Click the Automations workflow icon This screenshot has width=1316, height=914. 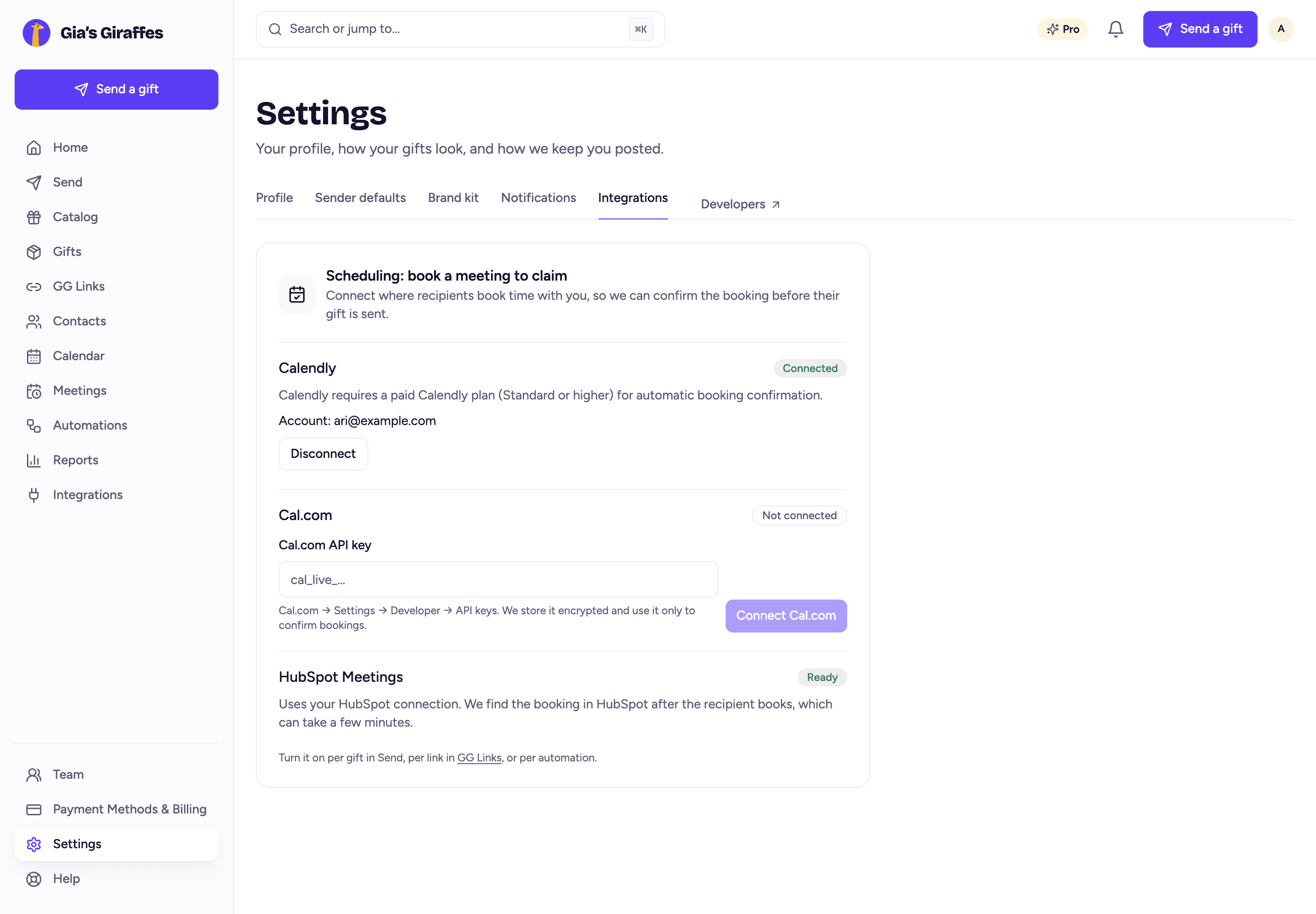(34, 425)
